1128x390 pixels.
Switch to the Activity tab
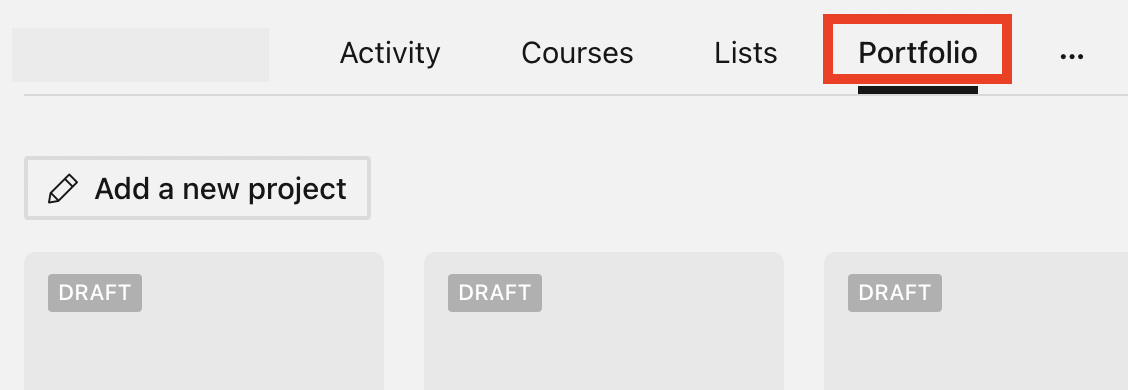point(390,53)
